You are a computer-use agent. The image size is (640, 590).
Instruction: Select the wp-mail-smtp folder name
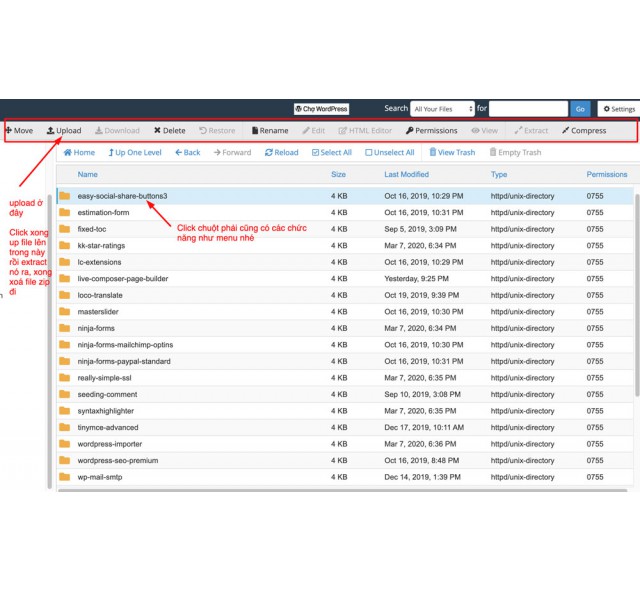coord(100,477)
